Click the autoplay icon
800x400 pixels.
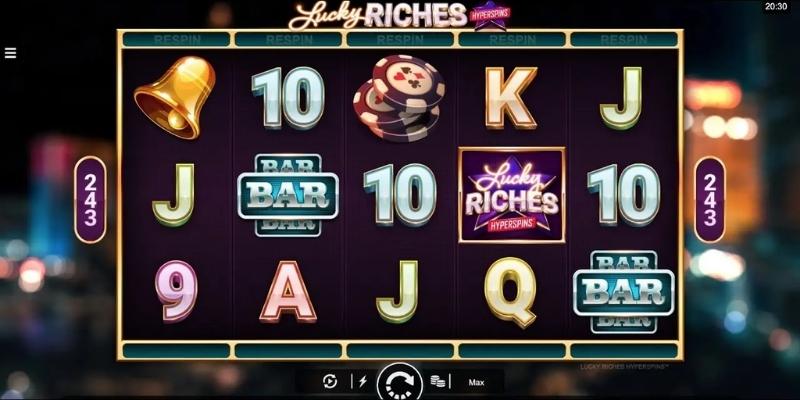point(330,382)
